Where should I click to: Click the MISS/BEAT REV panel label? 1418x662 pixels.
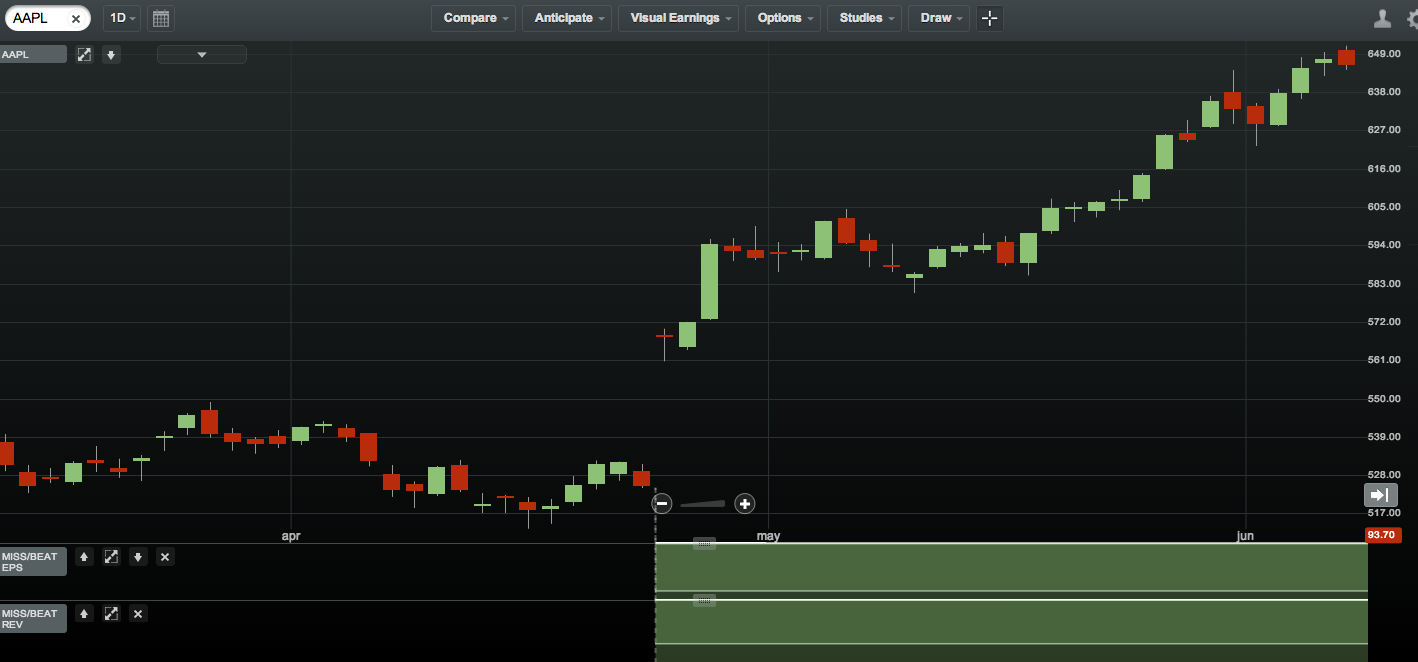tap(33, 619)
